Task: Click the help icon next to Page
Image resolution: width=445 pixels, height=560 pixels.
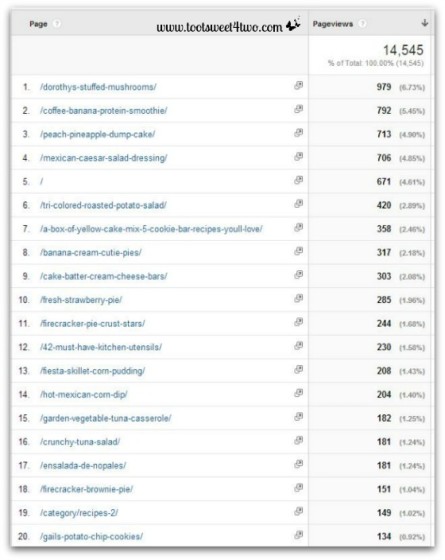Action: [x=57, y=24]
